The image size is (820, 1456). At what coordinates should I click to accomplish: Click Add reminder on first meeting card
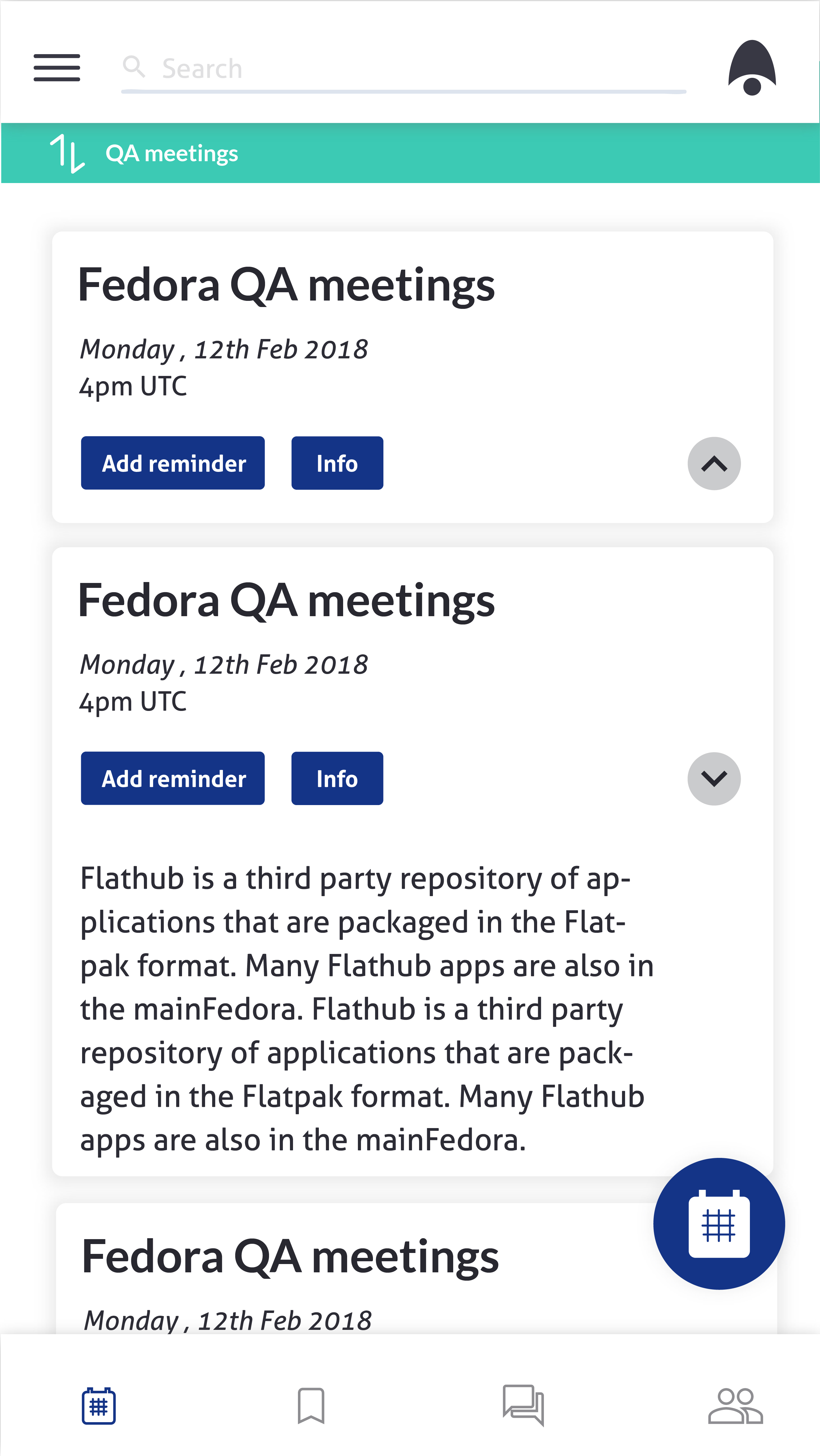(x=173, y=463)
